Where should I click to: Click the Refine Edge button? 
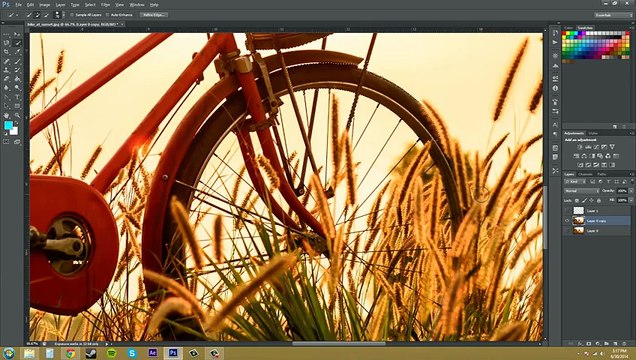tap(153, 15)
